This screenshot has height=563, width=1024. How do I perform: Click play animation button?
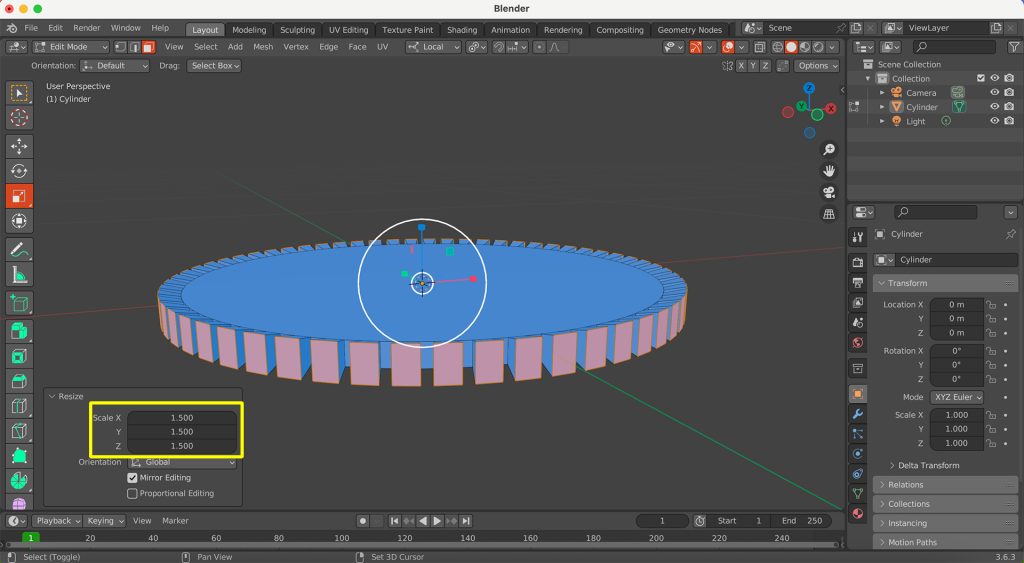(x=437, y=521)
